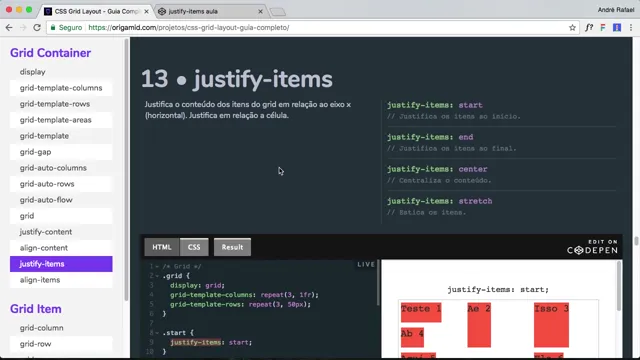Screen dimensions: 640x360
Task: Open grid-template-columns sidebar link
Action: coord(61,88)
